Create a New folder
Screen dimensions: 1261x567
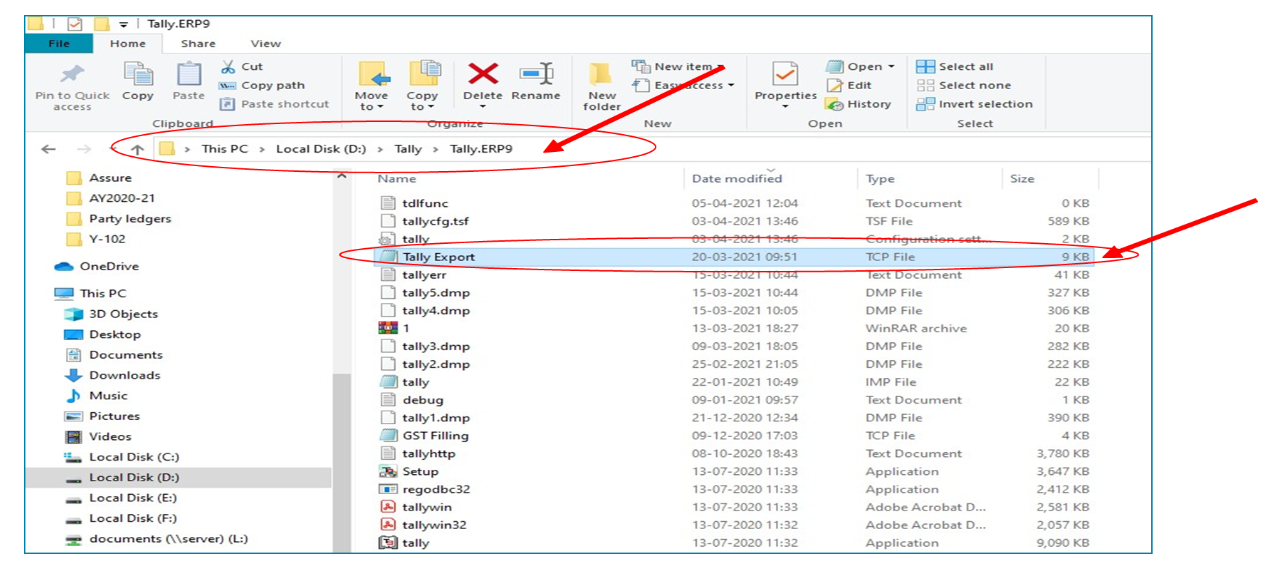pyautogui.click(x=602, y=86)
